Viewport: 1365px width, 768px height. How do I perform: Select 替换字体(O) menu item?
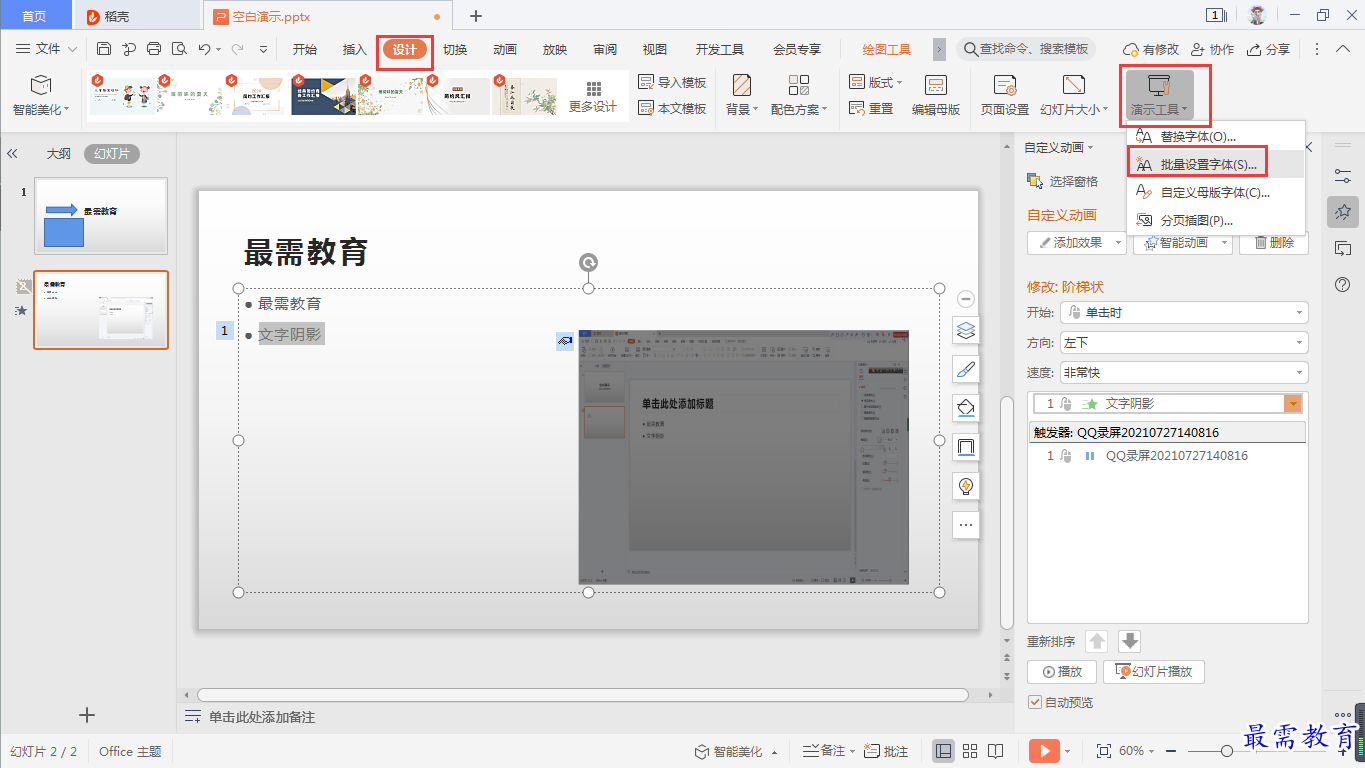pyautogui.click(x=1215, y=137)
